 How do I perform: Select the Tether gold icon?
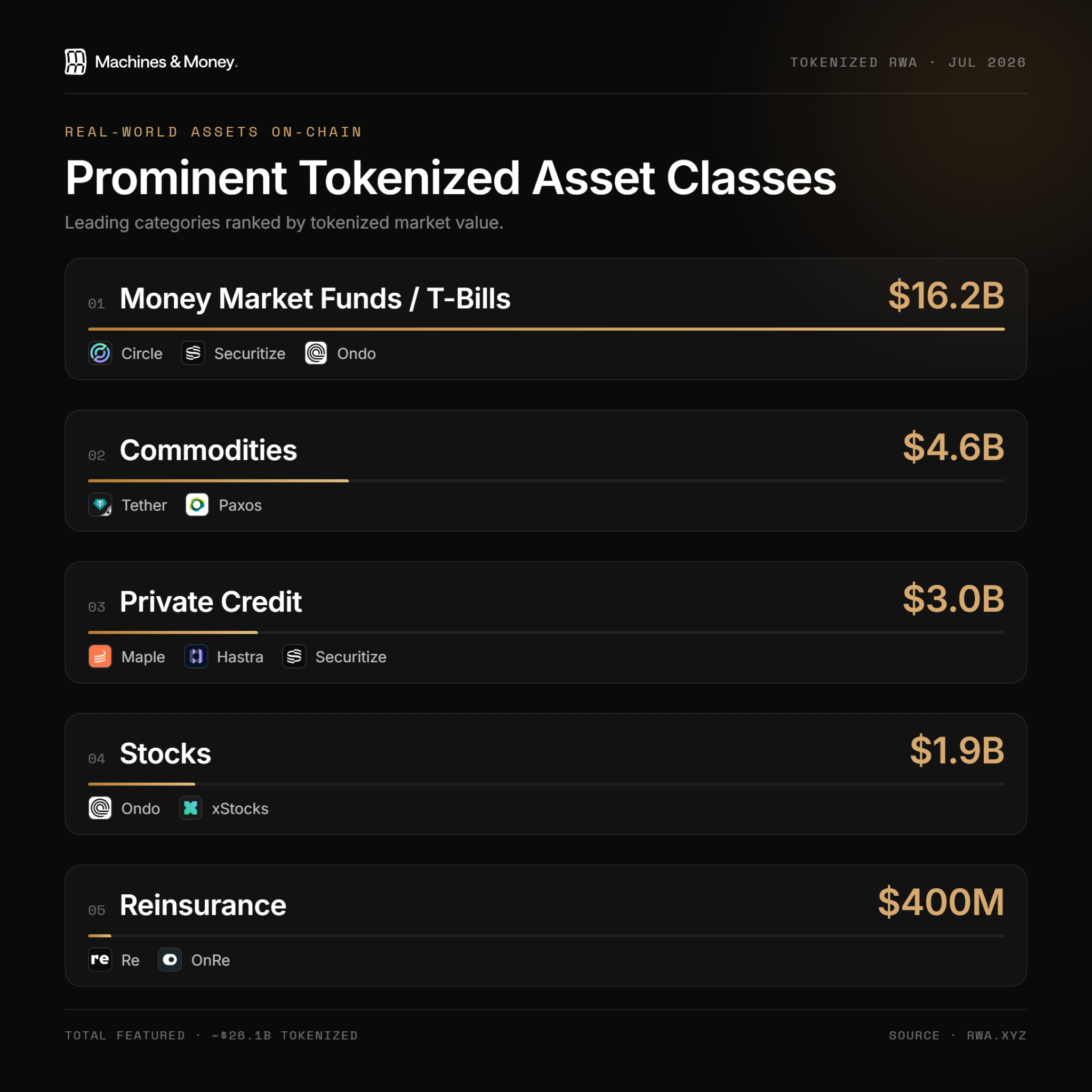pyautogui.click(x=100, y=505)
